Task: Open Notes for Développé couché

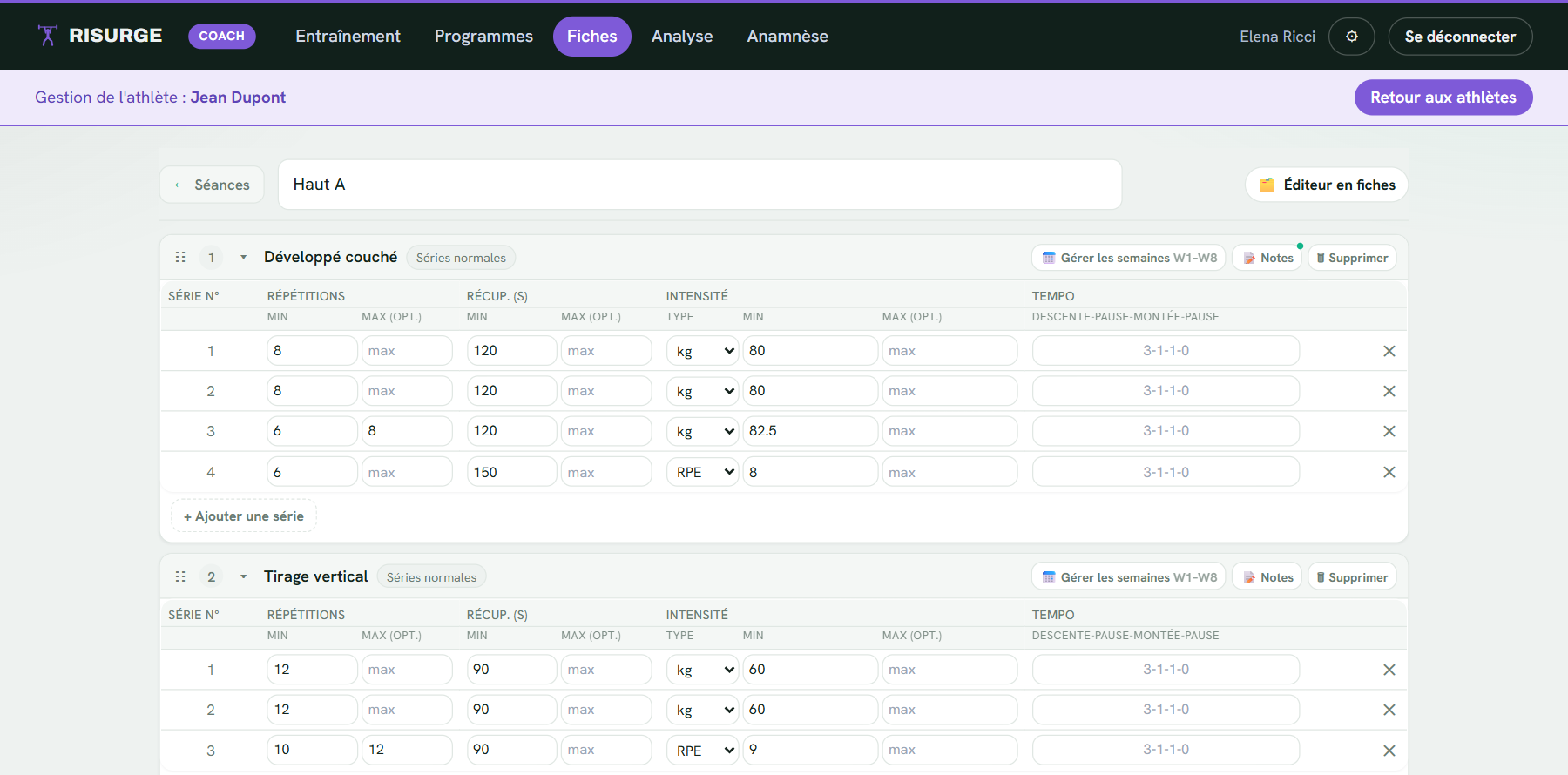Action: point(1267,258)
